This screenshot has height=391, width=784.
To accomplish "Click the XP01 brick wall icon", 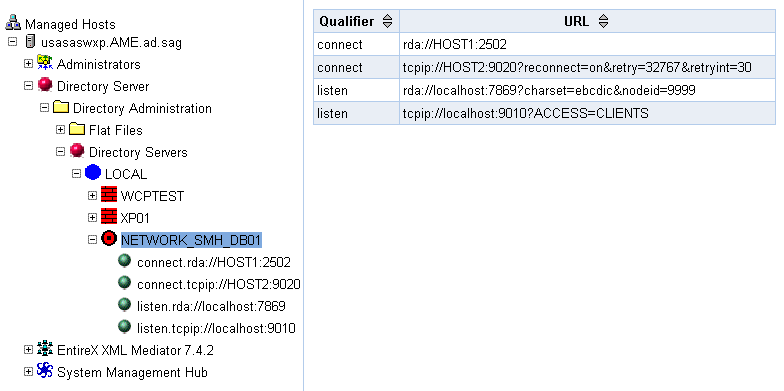I will point(109,216).
